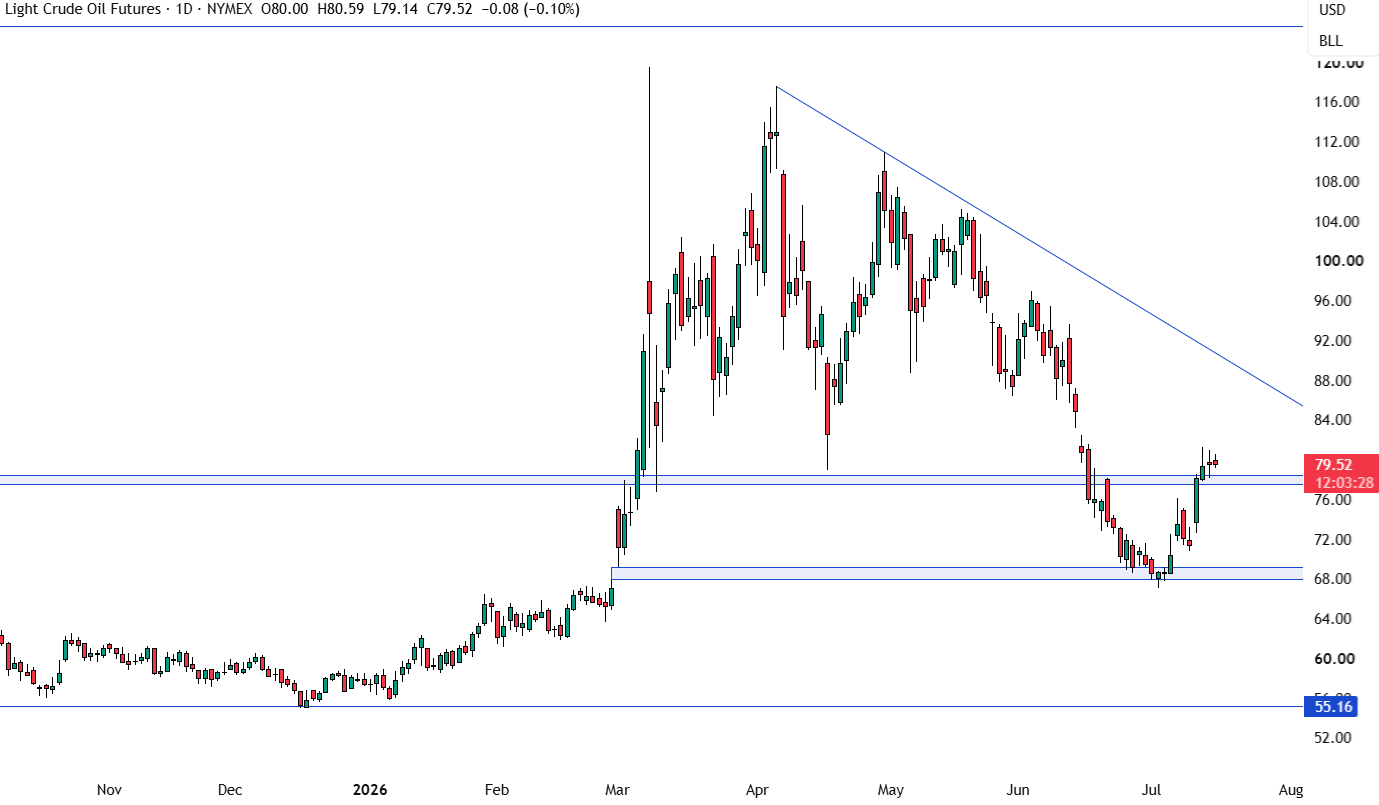Select the shaded support zone near 68.00

tap(957, 573)
